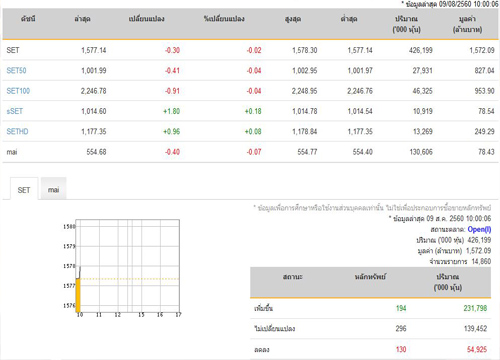Click advancing volume 231,798

tap(475, 308)
